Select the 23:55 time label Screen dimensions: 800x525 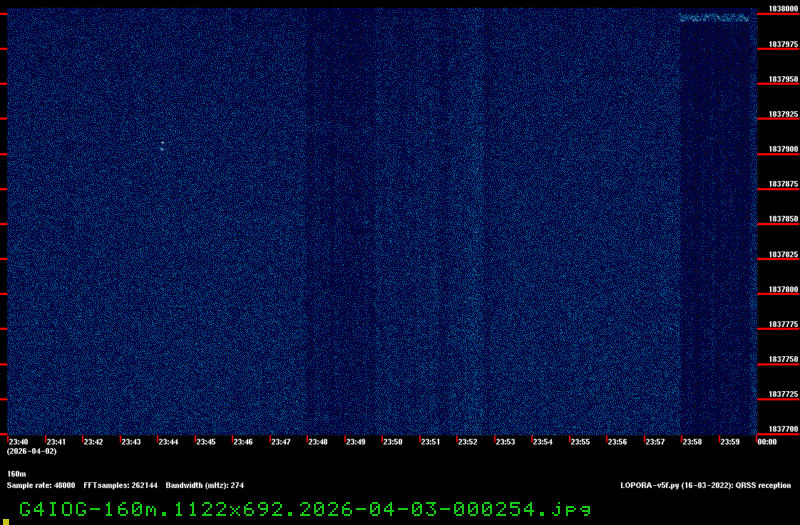580,442
